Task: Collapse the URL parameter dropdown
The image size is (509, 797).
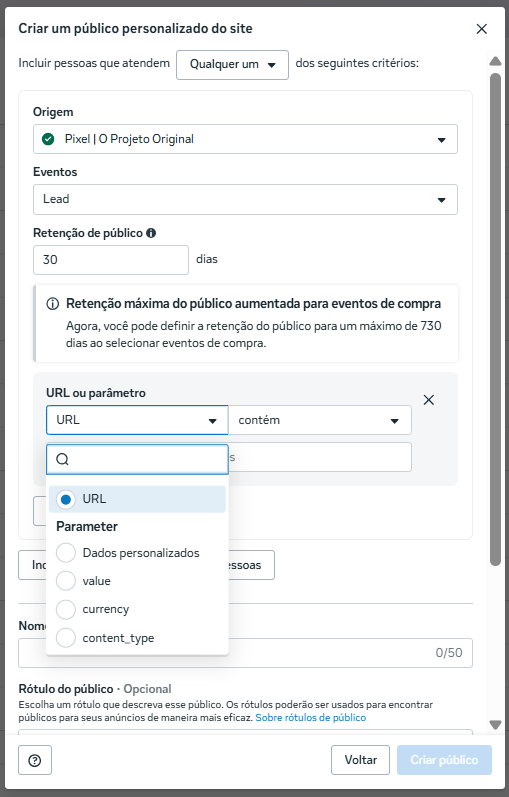Action: 137,420
